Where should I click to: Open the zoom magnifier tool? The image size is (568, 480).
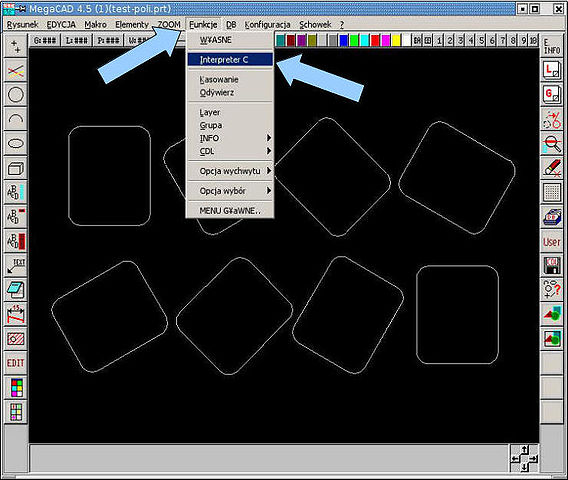(x=552, y=143)
